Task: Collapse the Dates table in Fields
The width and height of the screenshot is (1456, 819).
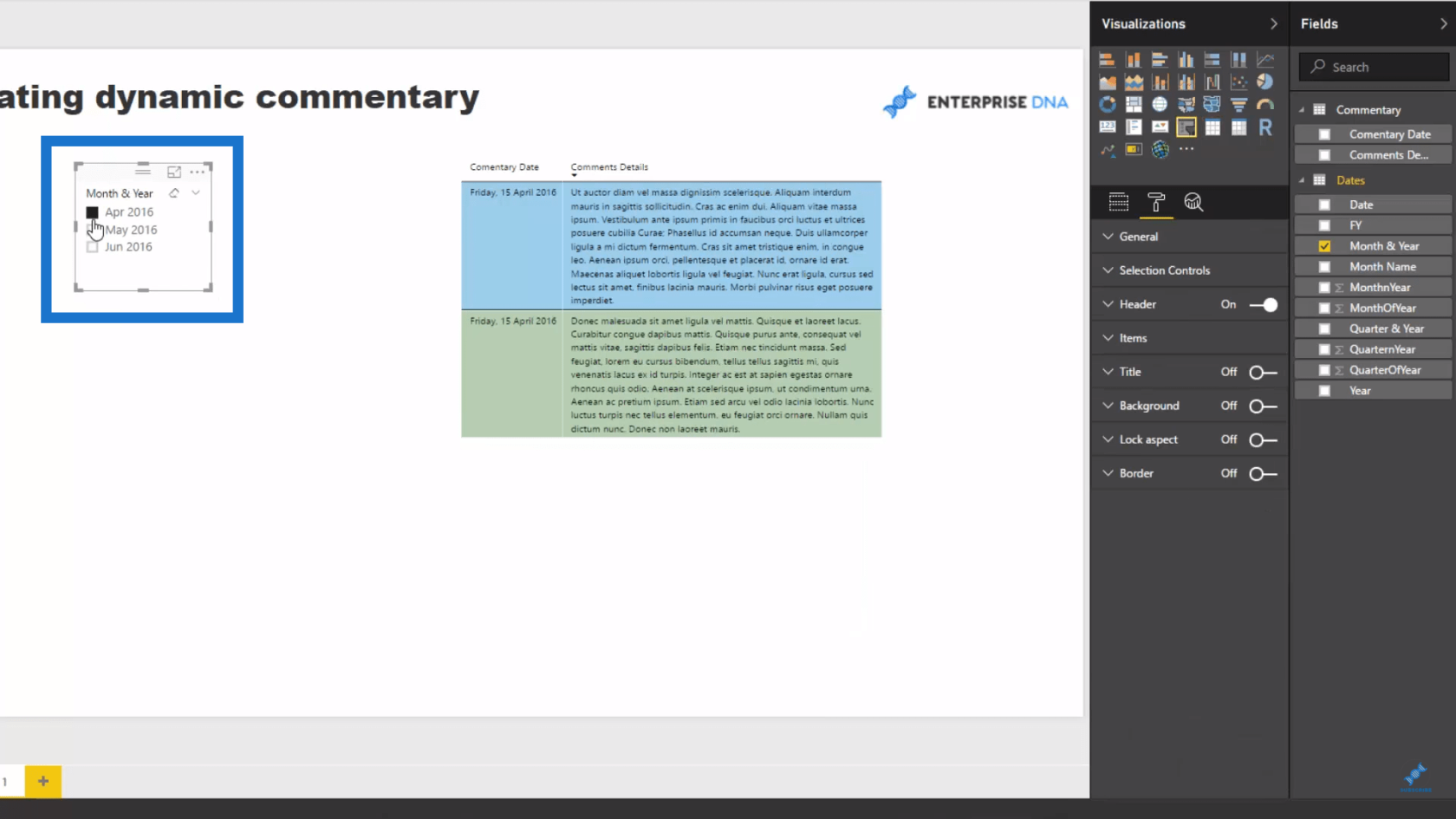Action: click(1302, 180)
